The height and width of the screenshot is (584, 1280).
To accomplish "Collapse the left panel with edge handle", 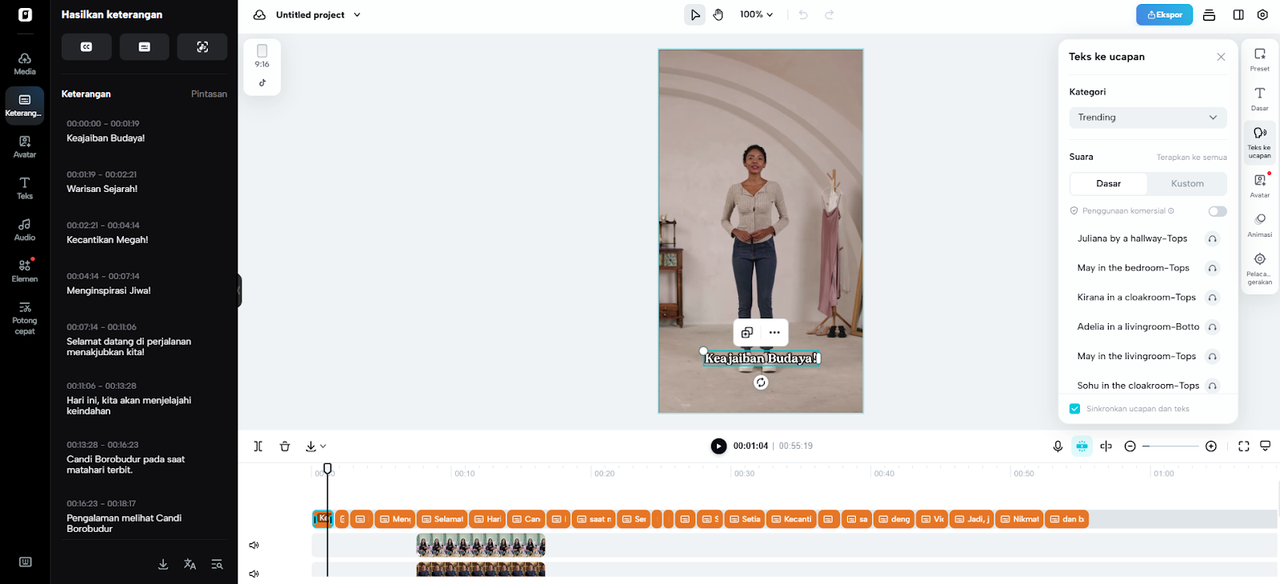I will (239, 291).
